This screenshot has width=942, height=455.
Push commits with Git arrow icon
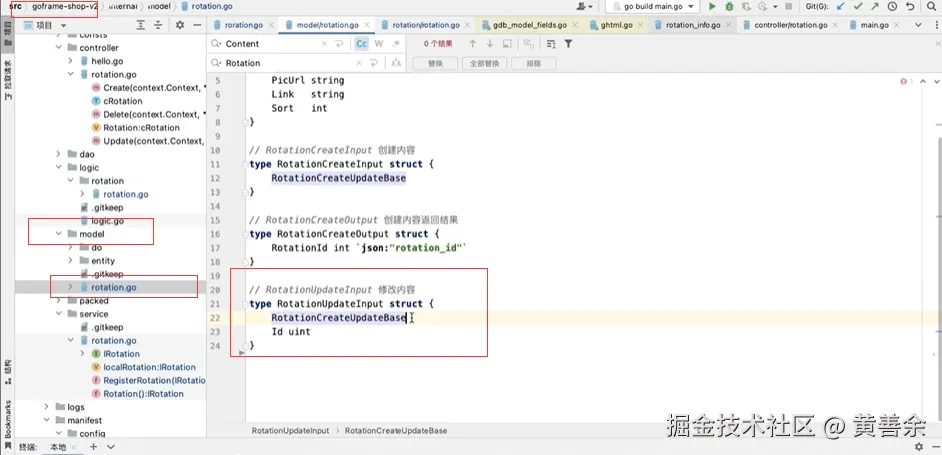point(875,6)
